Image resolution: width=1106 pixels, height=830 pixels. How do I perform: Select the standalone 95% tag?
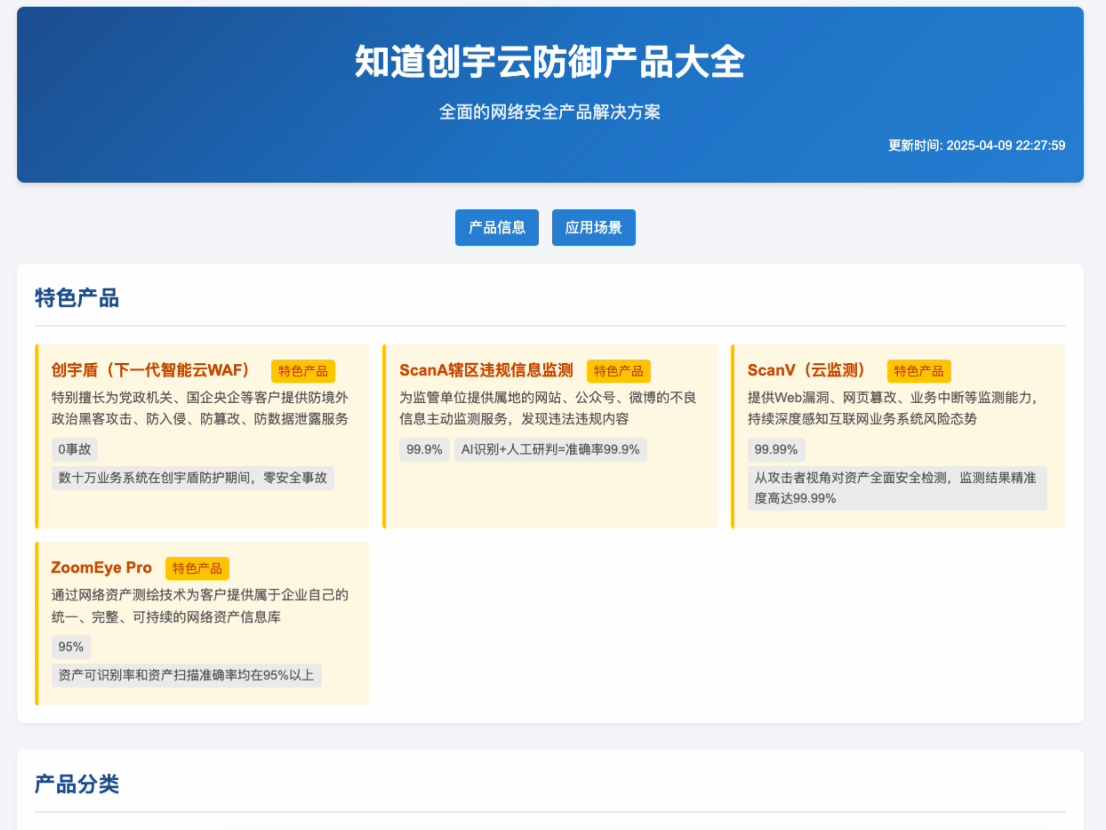(x=71, y=647)
